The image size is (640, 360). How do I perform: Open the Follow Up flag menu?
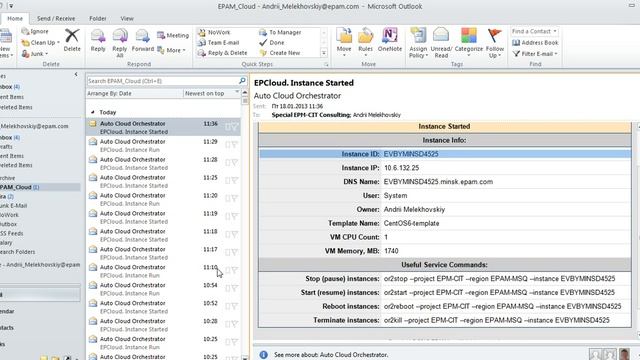coord(495,43)
